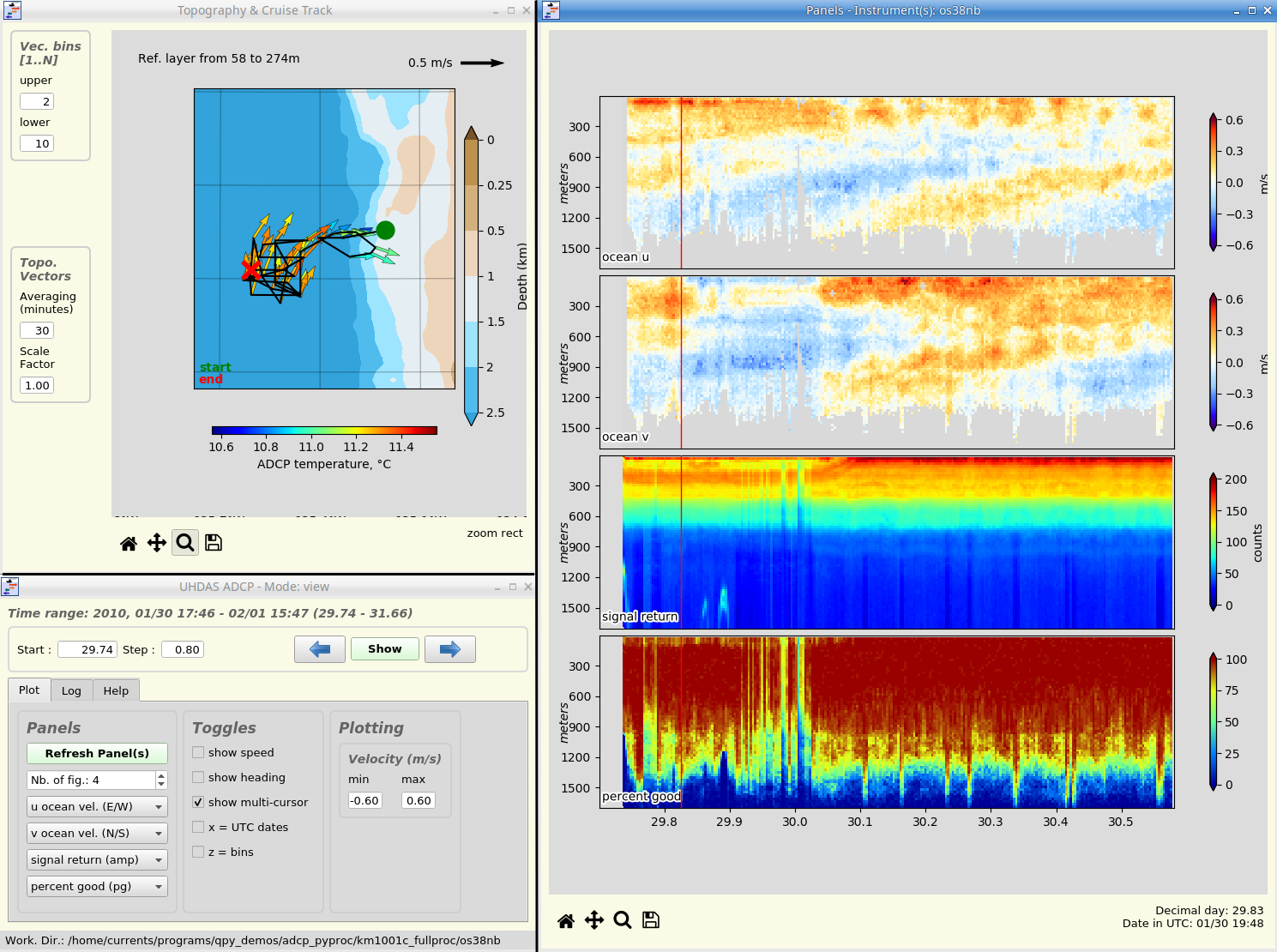Screen dimensions: 1277x952
Task: Click 'Work. Dir.' status bar path
Action: [253, 940]
